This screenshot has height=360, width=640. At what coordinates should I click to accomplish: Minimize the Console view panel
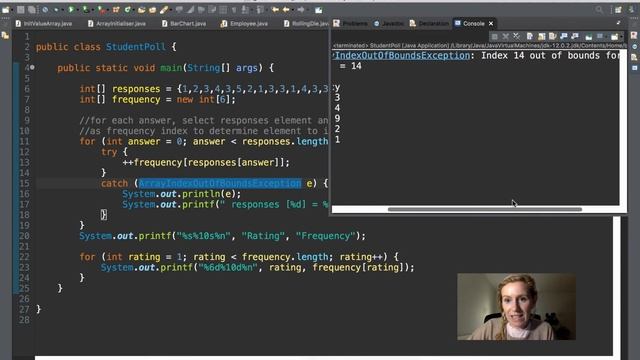(618, 23)
